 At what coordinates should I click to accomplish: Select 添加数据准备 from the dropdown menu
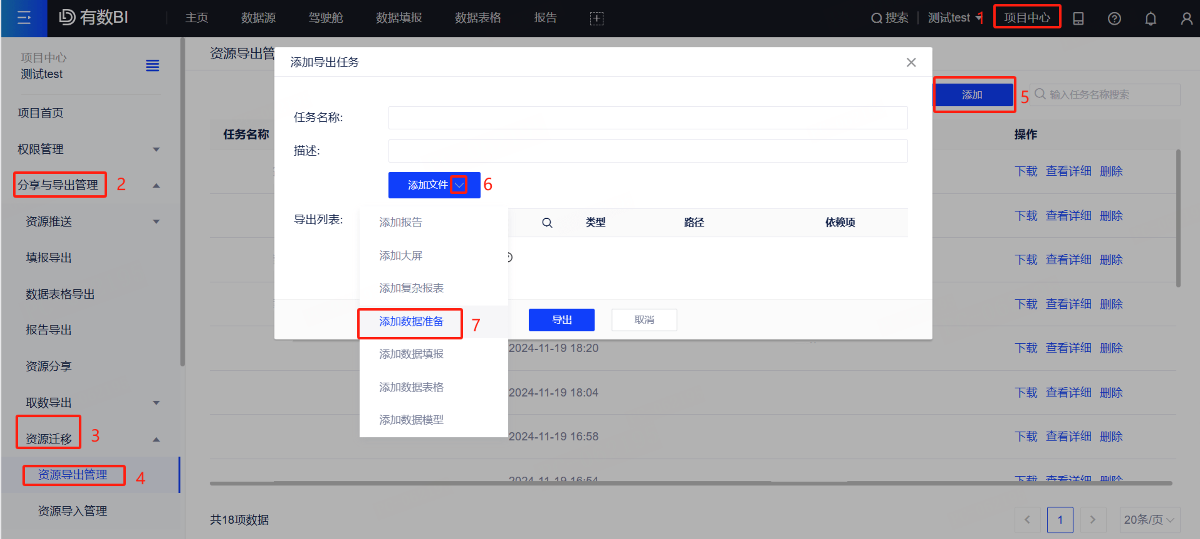(411, 322)
